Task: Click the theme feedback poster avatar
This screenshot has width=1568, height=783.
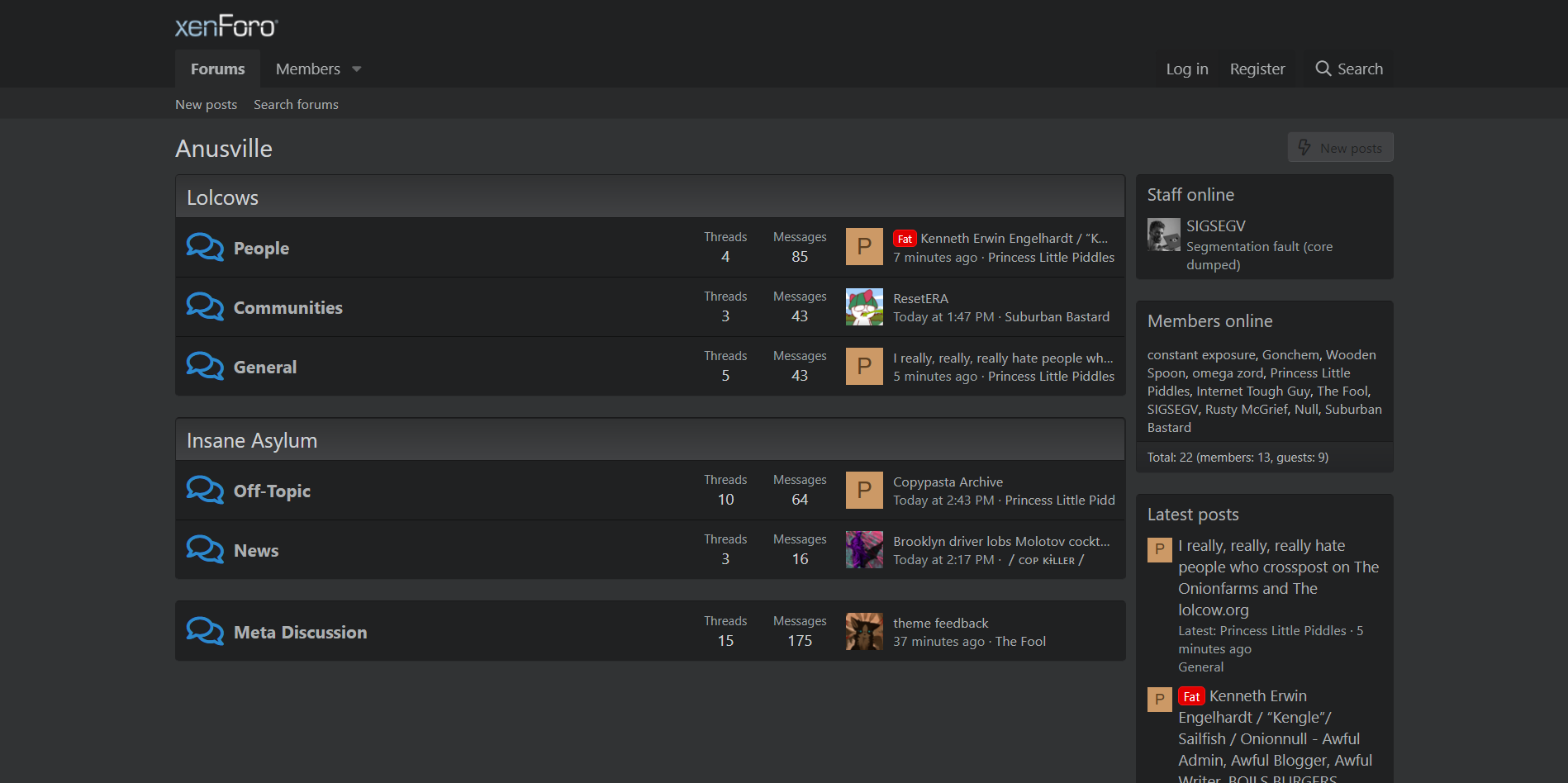Action: pos(864,631)
